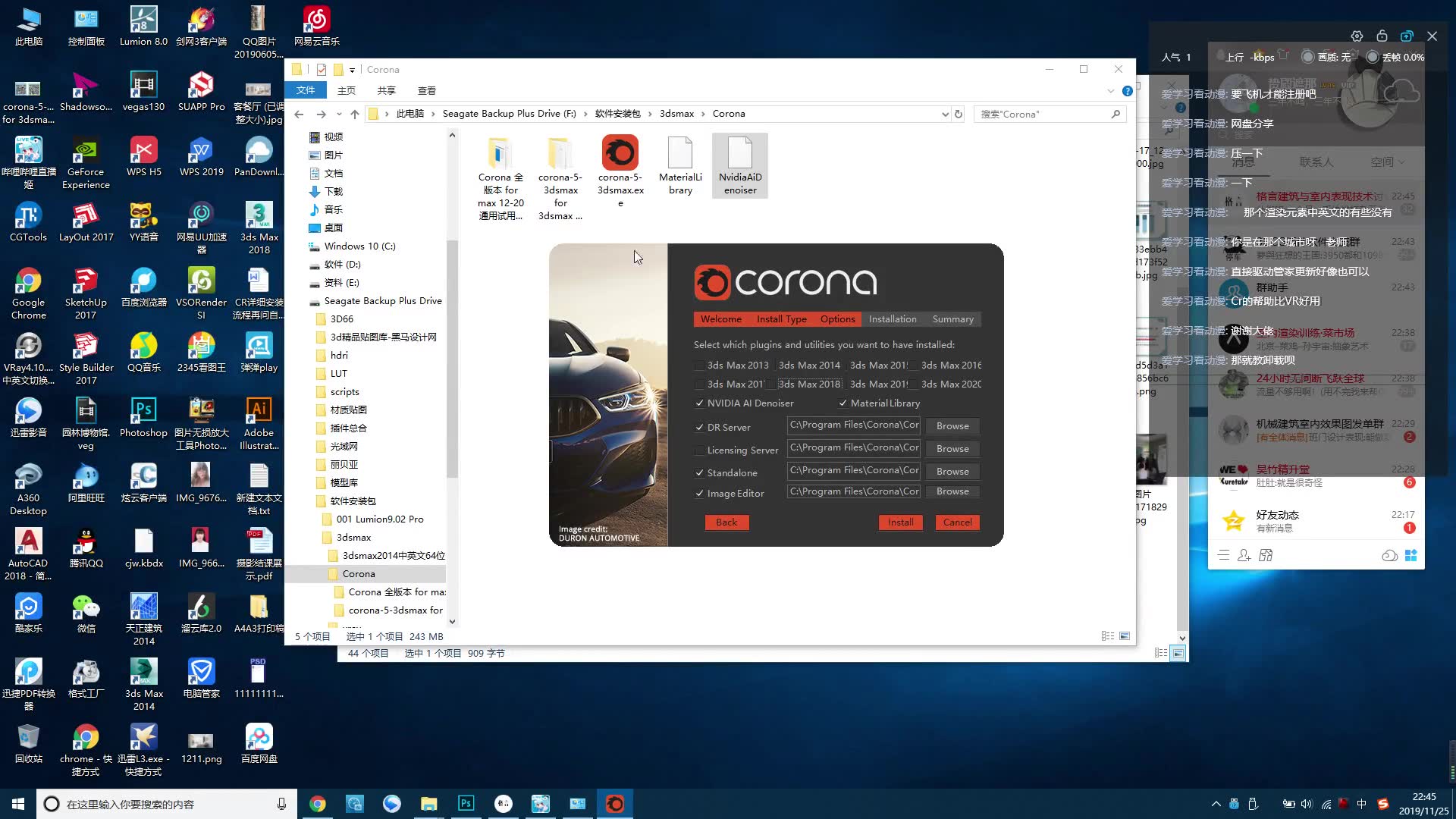Toggle the Standalone checkbox

pos(699,473)
